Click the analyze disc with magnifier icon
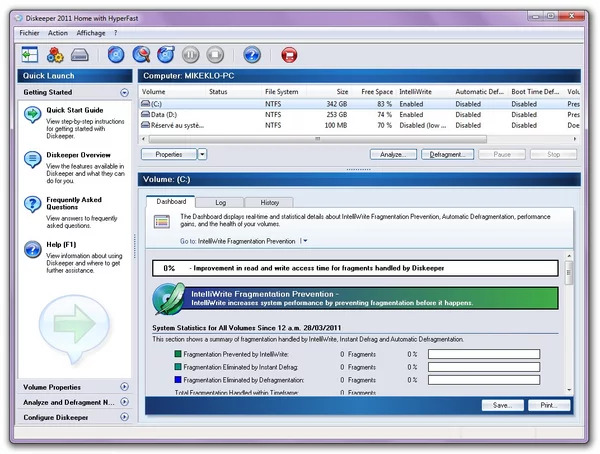Screen dimensions: 600x454 pos(141,55)
